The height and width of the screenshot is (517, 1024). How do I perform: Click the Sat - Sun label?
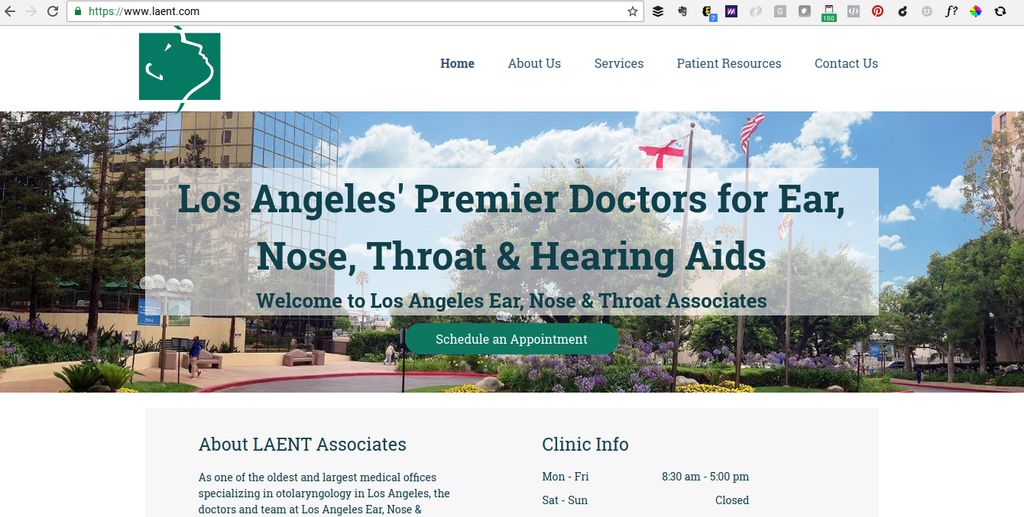[x=564, y=500]
